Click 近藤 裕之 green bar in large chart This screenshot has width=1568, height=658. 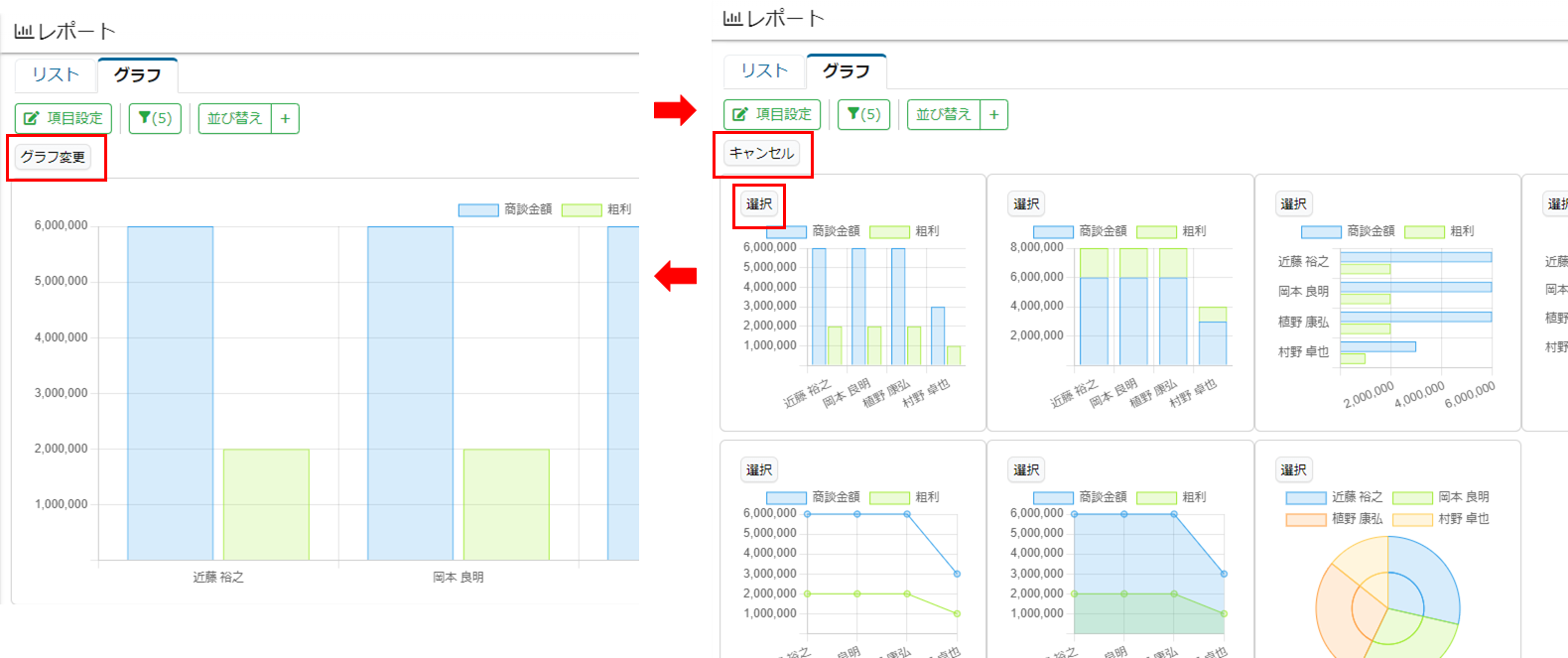pyautogui.click(x=266, y=504)
